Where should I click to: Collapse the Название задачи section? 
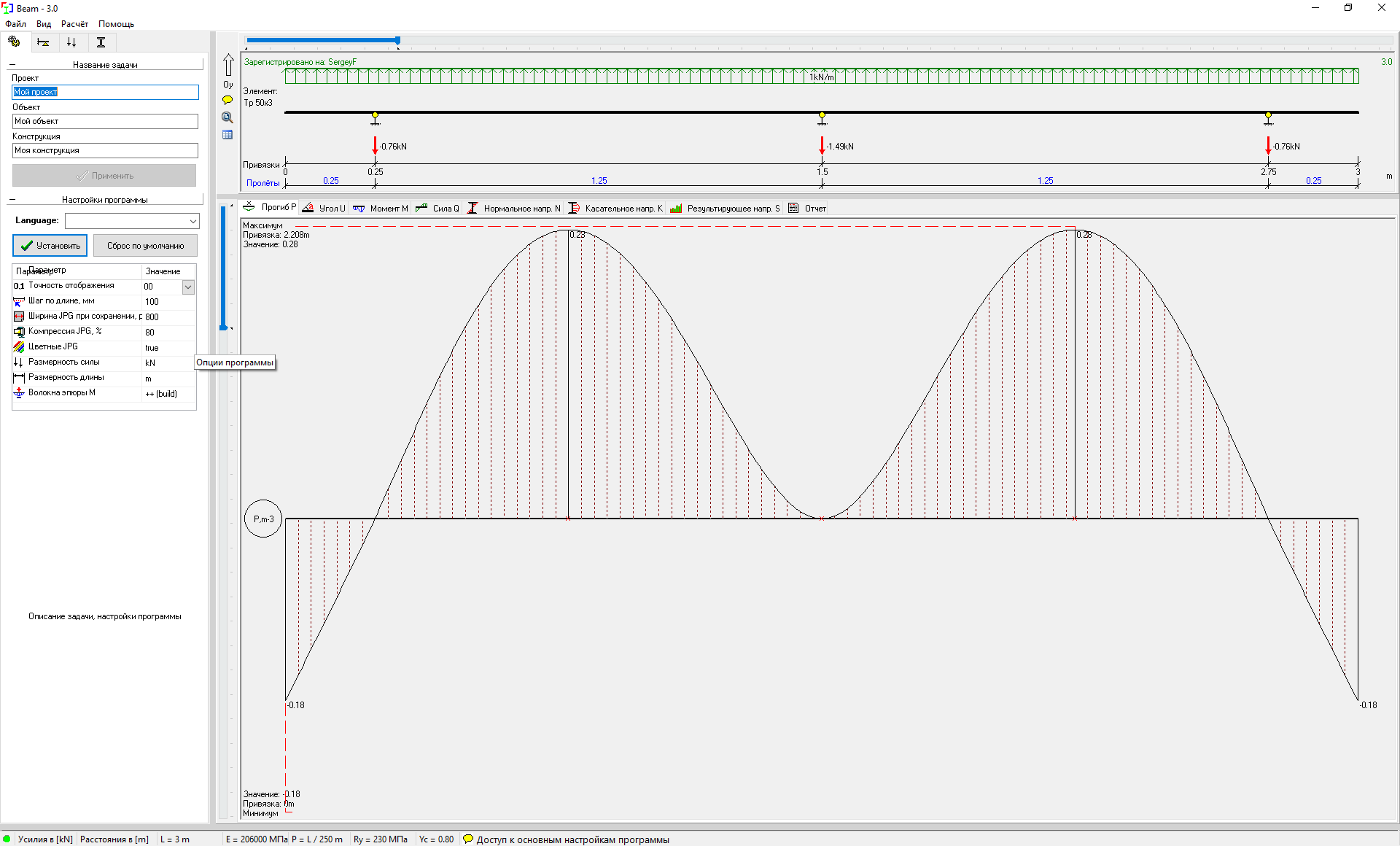click(x=12, y=65)
